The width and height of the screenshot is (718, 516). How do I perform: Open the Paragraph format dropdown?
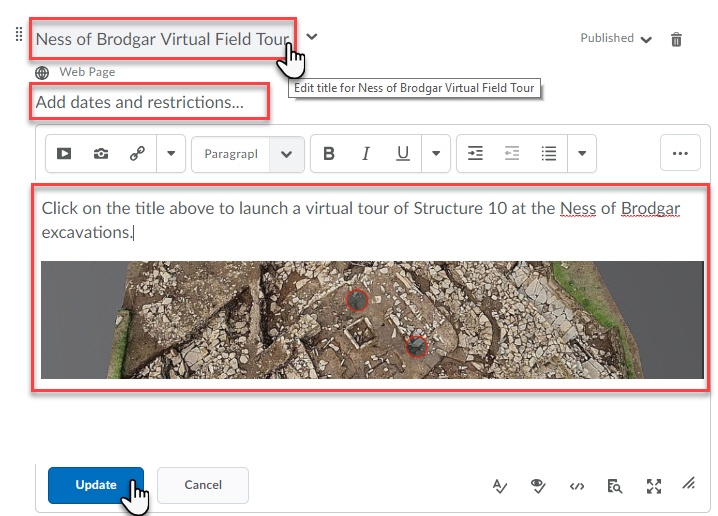pos(248,154)
